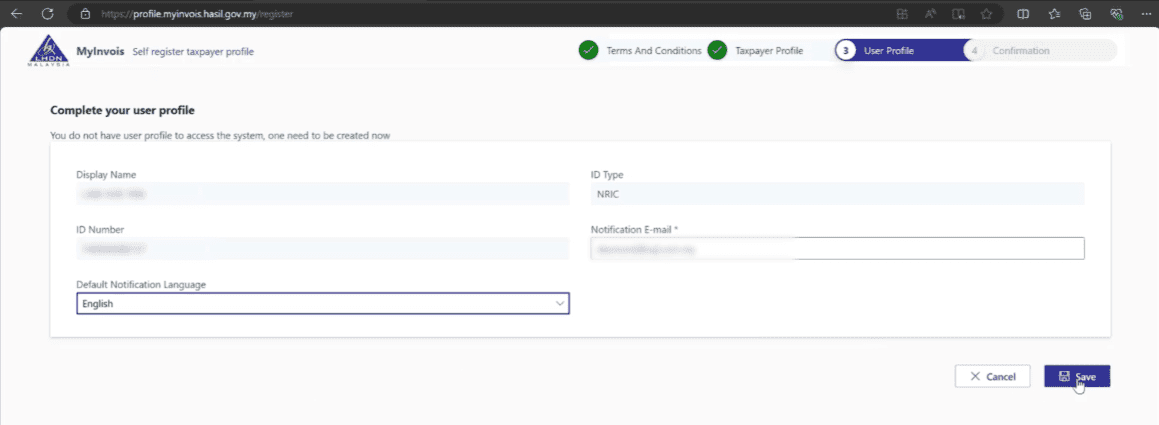
Task: Open Browser essentials heart icon
Action: [x=1117, y=13]
